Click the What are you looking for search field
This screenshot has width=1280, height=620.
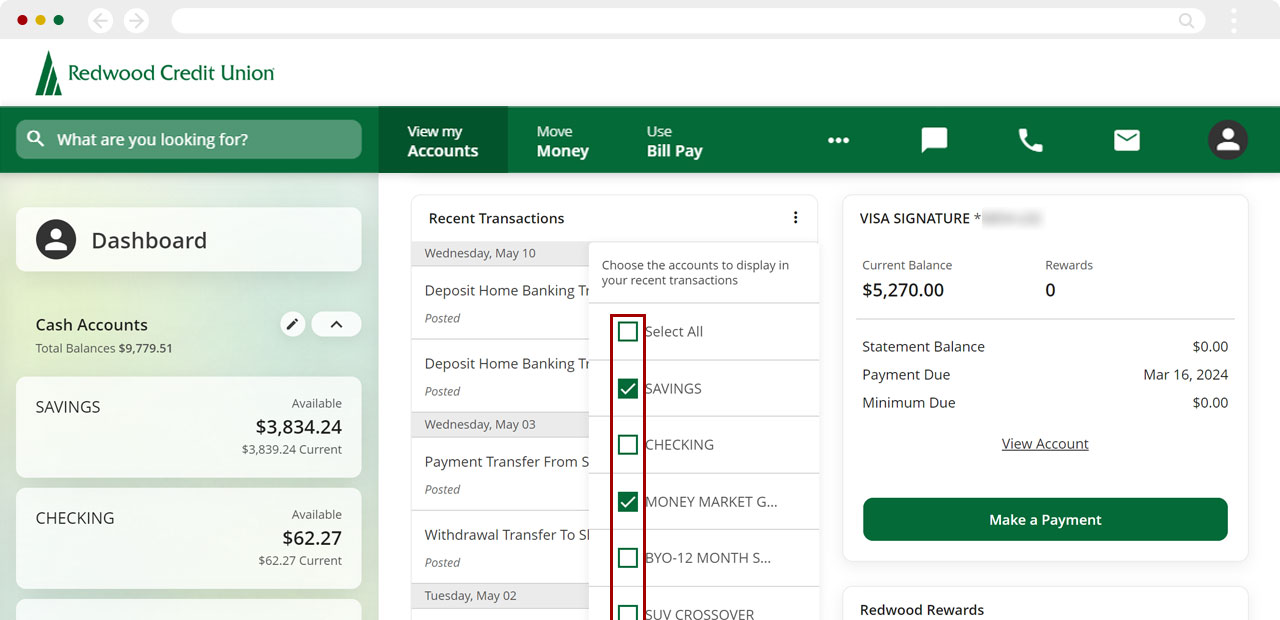tap(189, 139)
